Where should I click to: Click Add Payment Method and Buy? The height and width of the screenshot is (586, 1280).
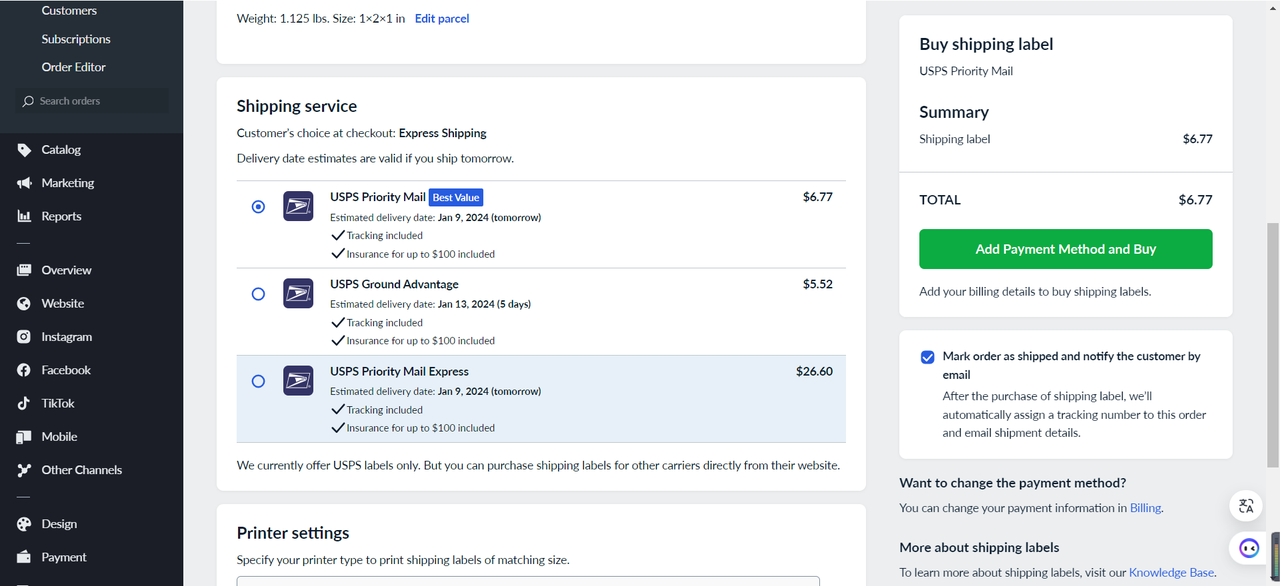click(1066, 249)
